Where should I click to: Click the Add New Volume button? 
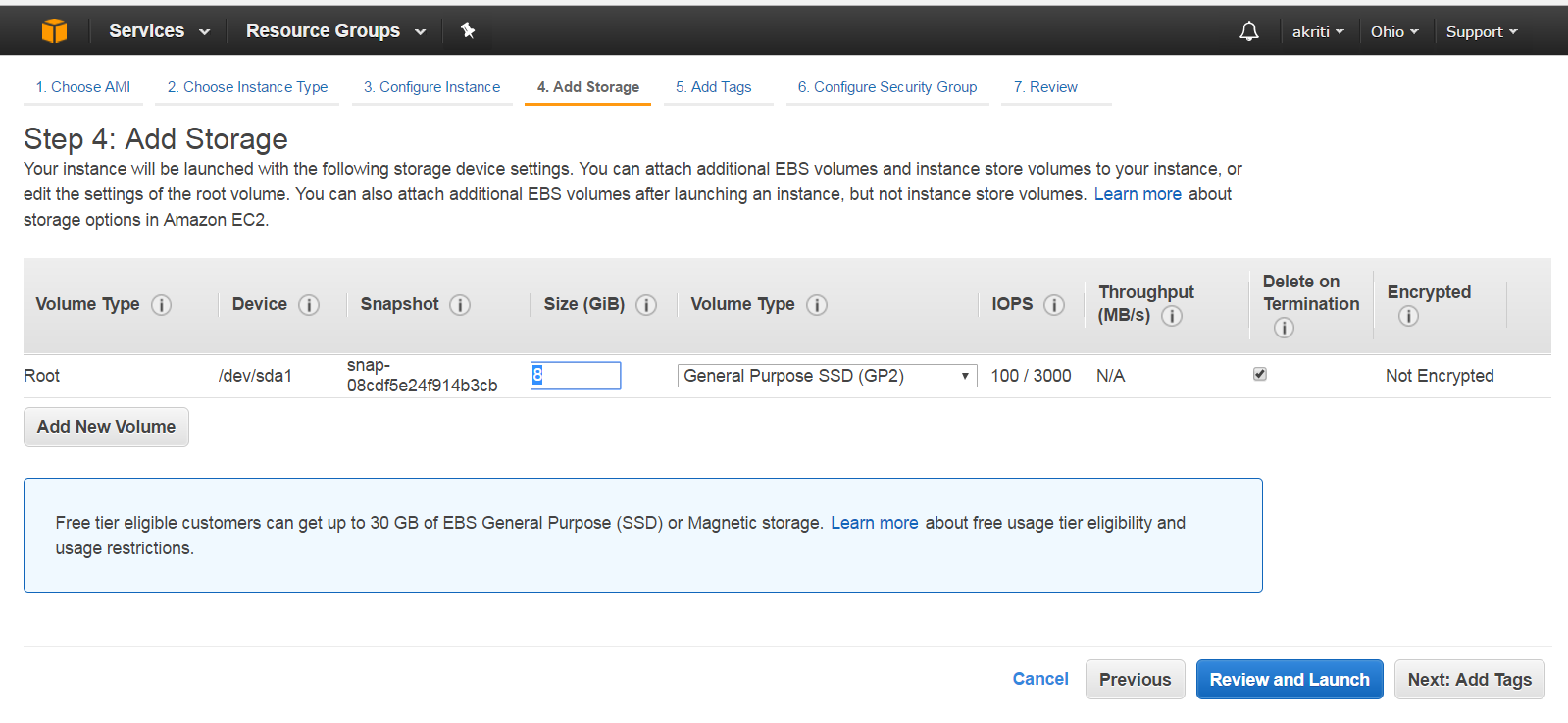[106, 427]
